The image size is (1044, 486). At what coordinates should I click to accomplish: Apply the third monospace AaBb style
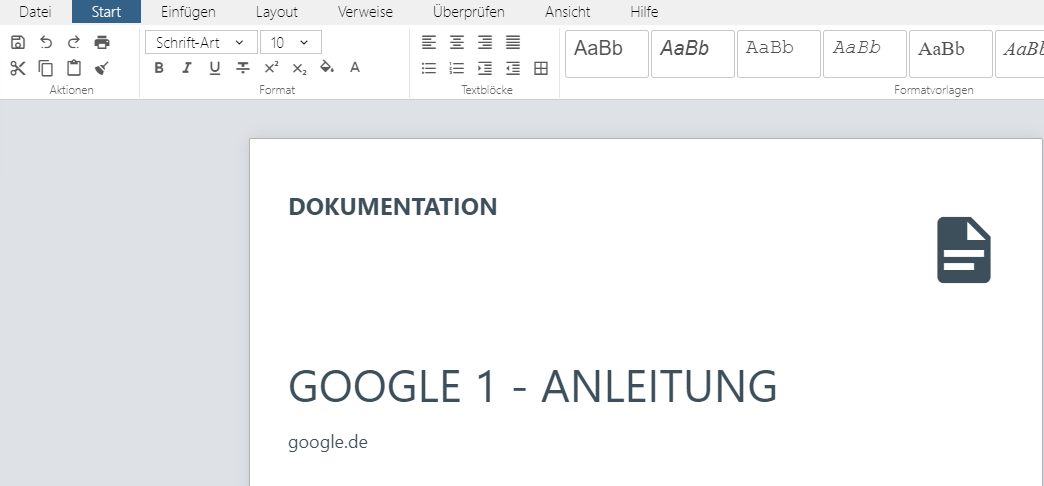point(778,54)
